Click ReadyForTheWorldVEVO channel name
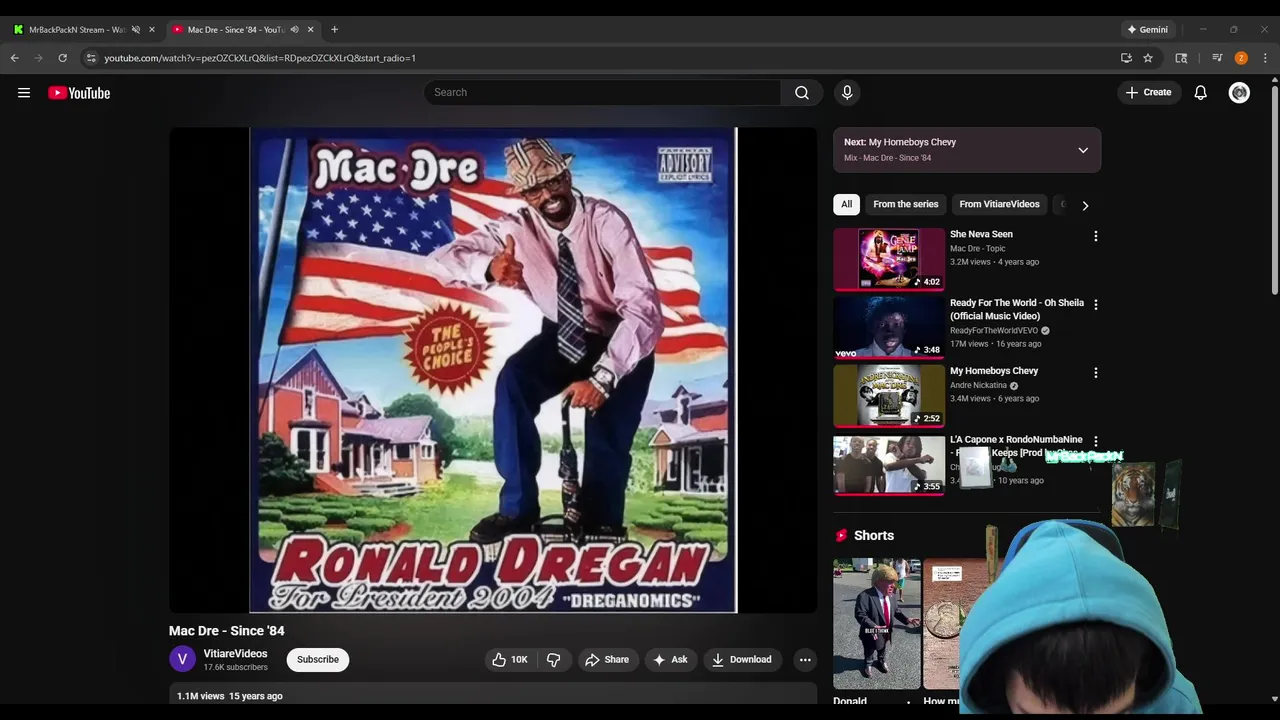Screen dimensions: 1280x720 [994, 331]
